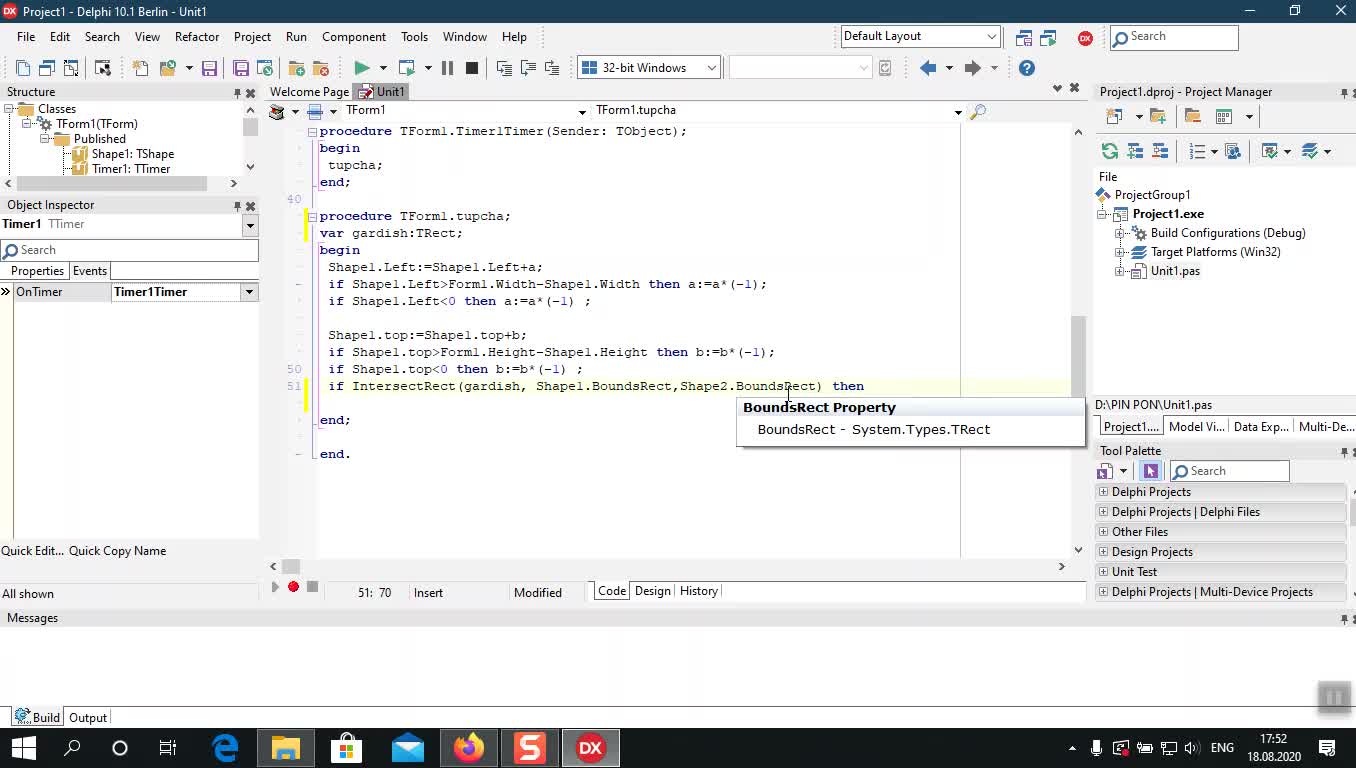
Task: Open the Component menu
Action: tap(354, 37)
